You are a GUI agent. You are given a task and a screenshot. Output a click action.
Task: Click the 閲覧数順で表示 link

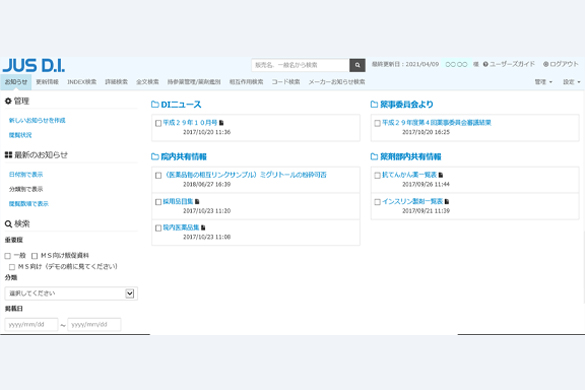[x=29, y=203]
